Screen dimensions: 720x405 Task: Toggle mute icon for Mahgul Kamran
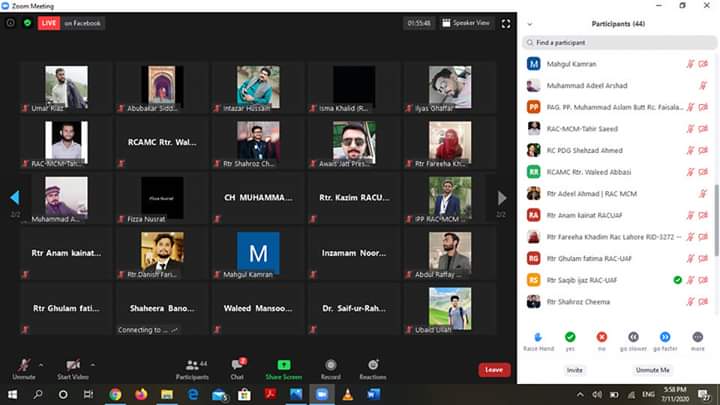pos(690,64)
